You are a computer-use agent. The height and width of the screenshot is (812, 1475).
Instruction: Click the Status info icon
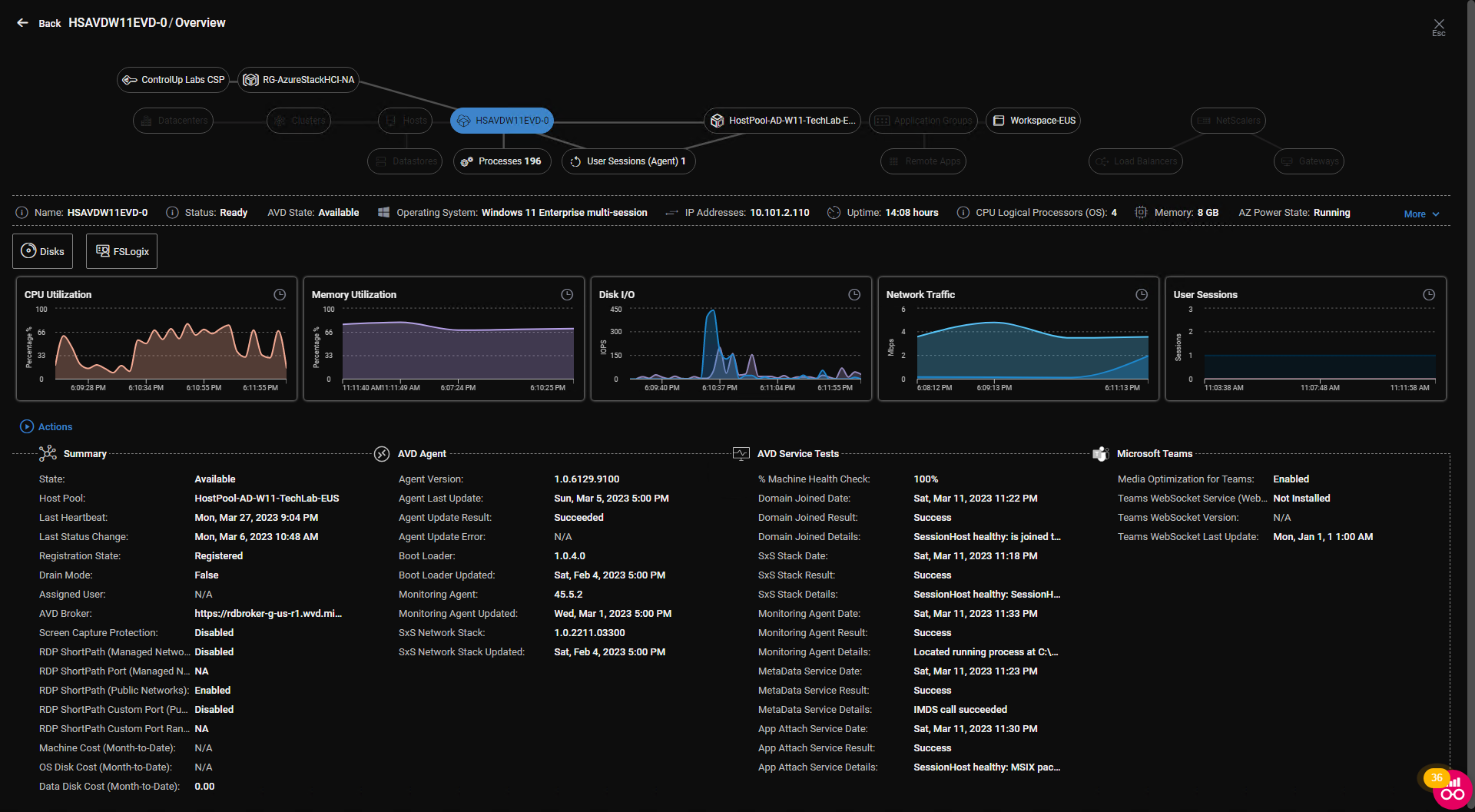pyautogui.click(x=173, y=213)
